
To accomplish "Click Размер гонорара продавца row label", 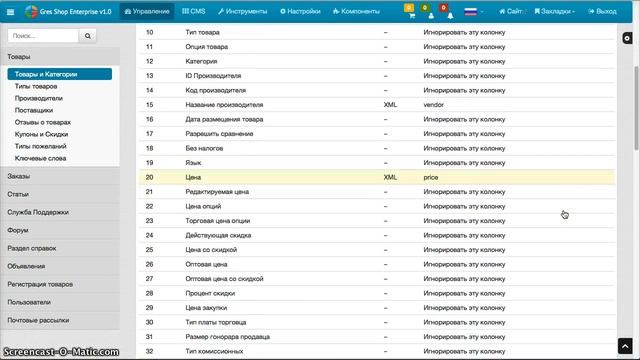I will pos(227,337).
